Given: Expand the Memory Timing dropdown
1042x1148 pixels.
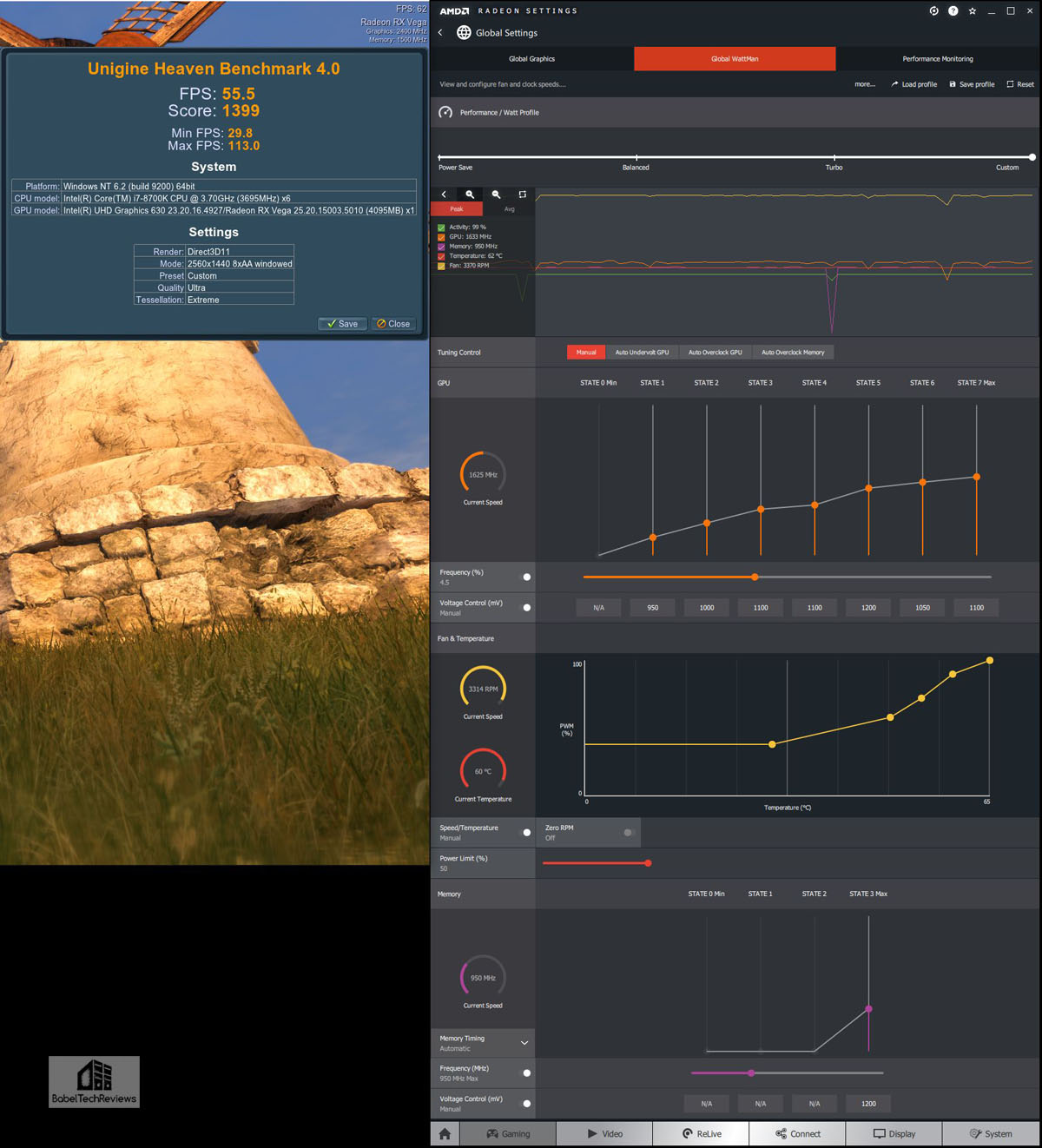Looking at the screenshot, I should tap(524, 1043).
